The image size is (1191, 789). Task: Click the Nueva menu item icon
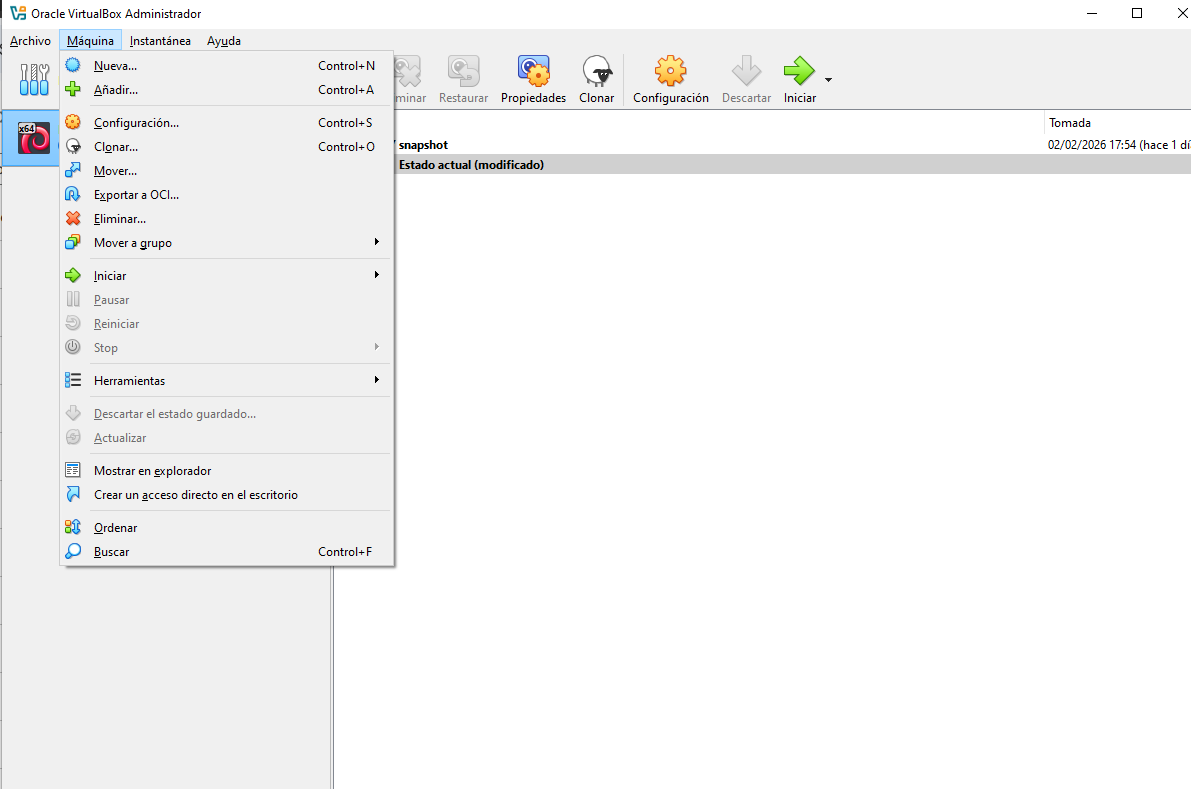click(x=73, y=65)
